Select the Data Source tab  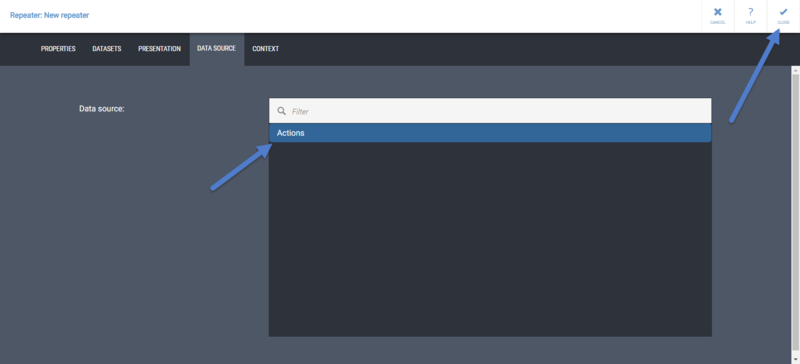(x=216, y=48)
